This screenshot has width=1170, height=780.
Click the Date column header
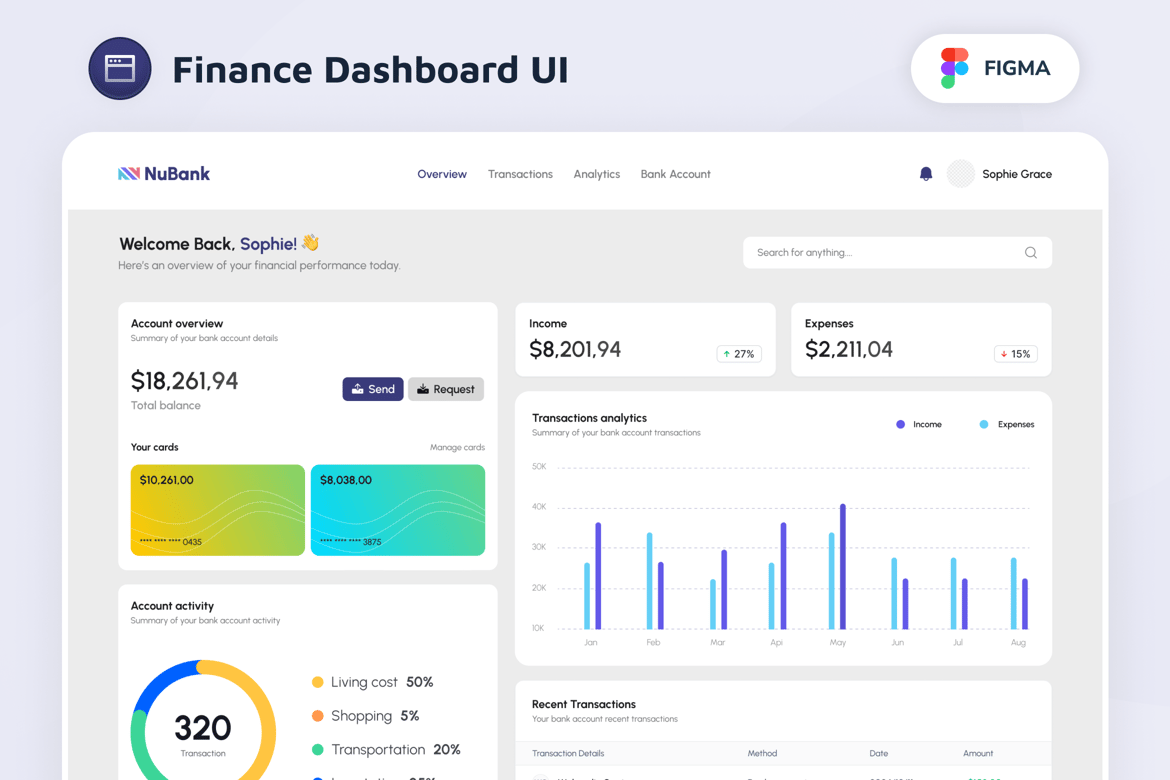878,753
